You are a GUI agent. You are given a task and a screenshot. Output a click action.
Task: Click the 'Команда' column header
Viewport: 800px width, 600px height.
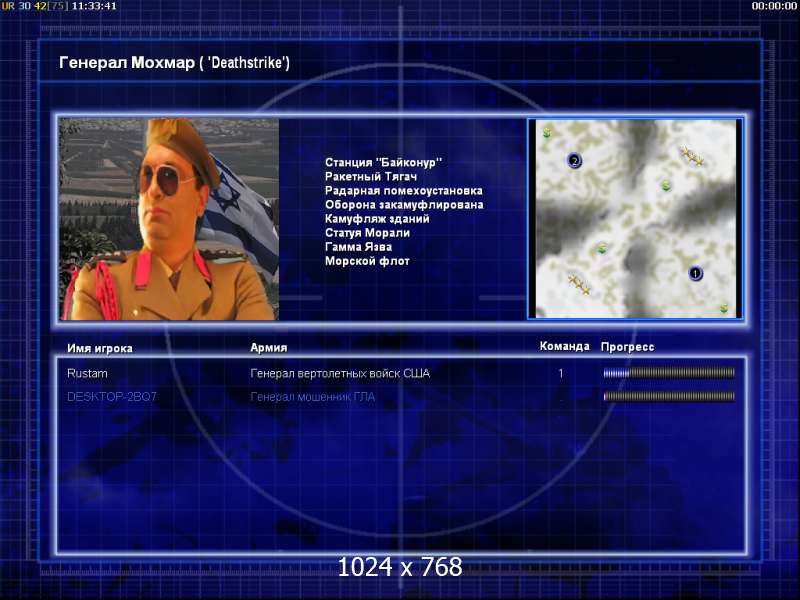click(x=564, y=346)
